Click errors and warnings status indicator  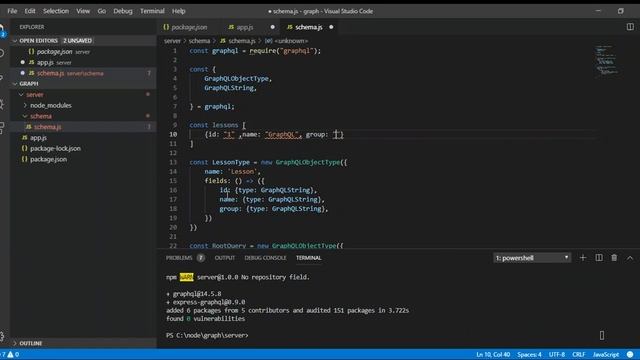[x=10, y=354]
